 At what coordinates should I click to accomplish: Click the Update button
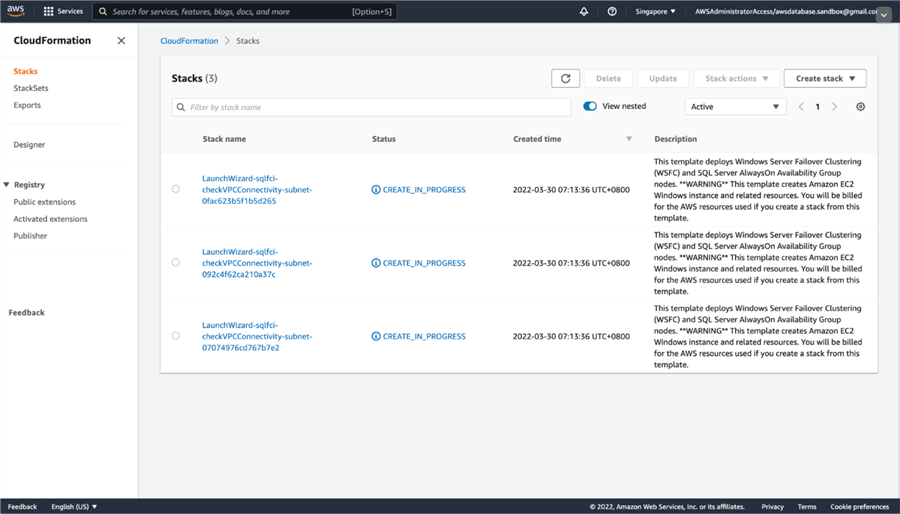tap(663, 79)
